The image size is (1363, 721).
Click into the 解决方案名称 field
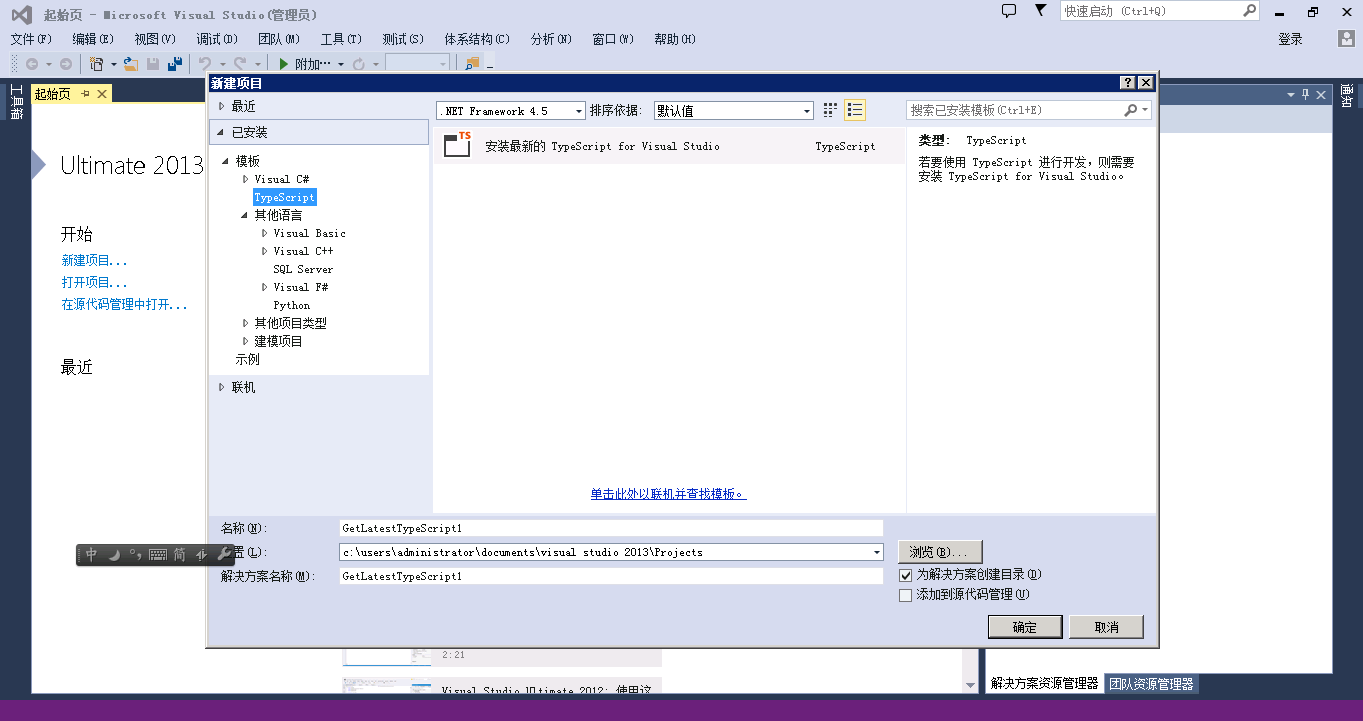tap(611, 576)
